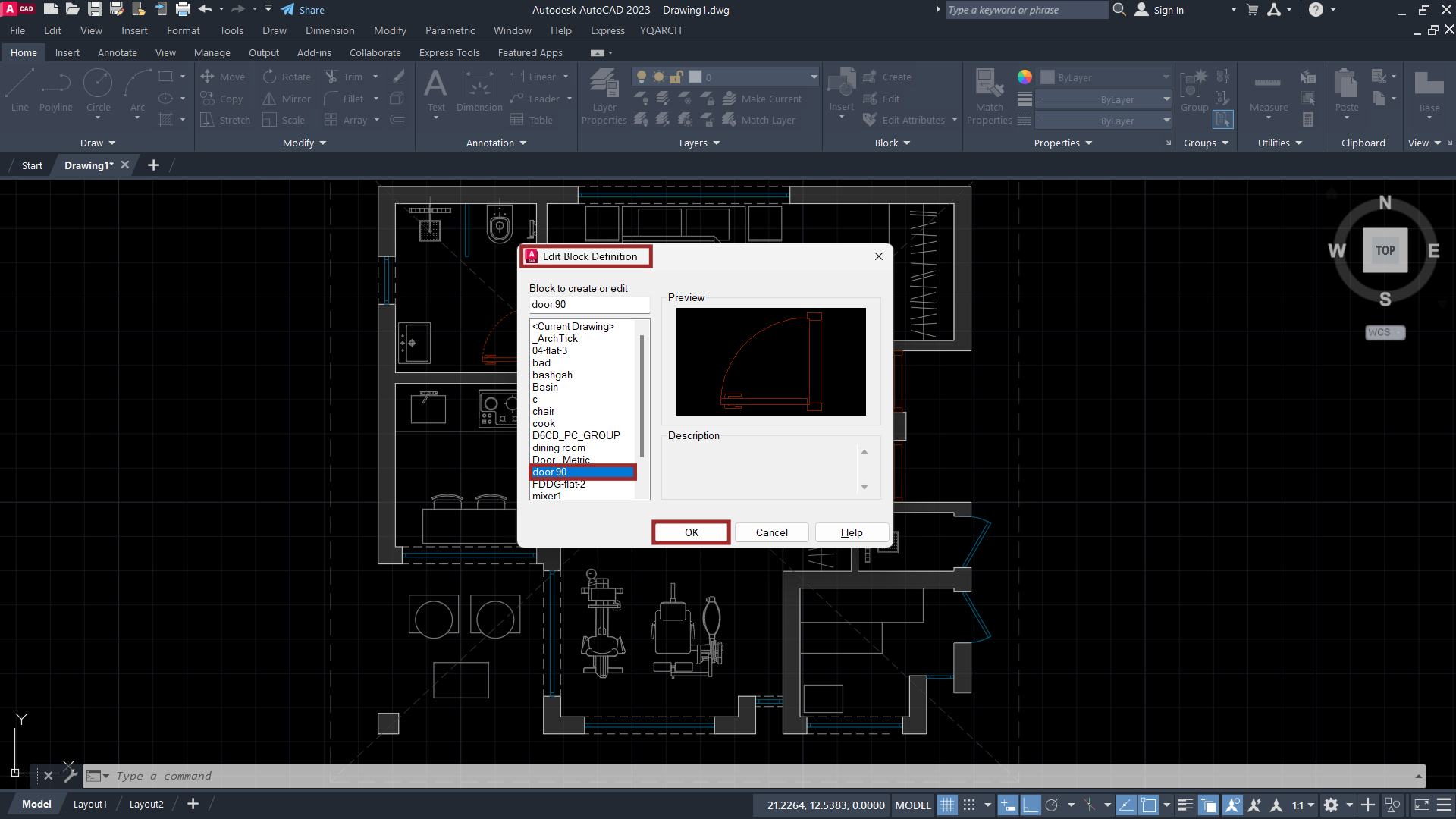
Task: Click the Move tool in the Modify panel
Action: click(x=222, y=77)
